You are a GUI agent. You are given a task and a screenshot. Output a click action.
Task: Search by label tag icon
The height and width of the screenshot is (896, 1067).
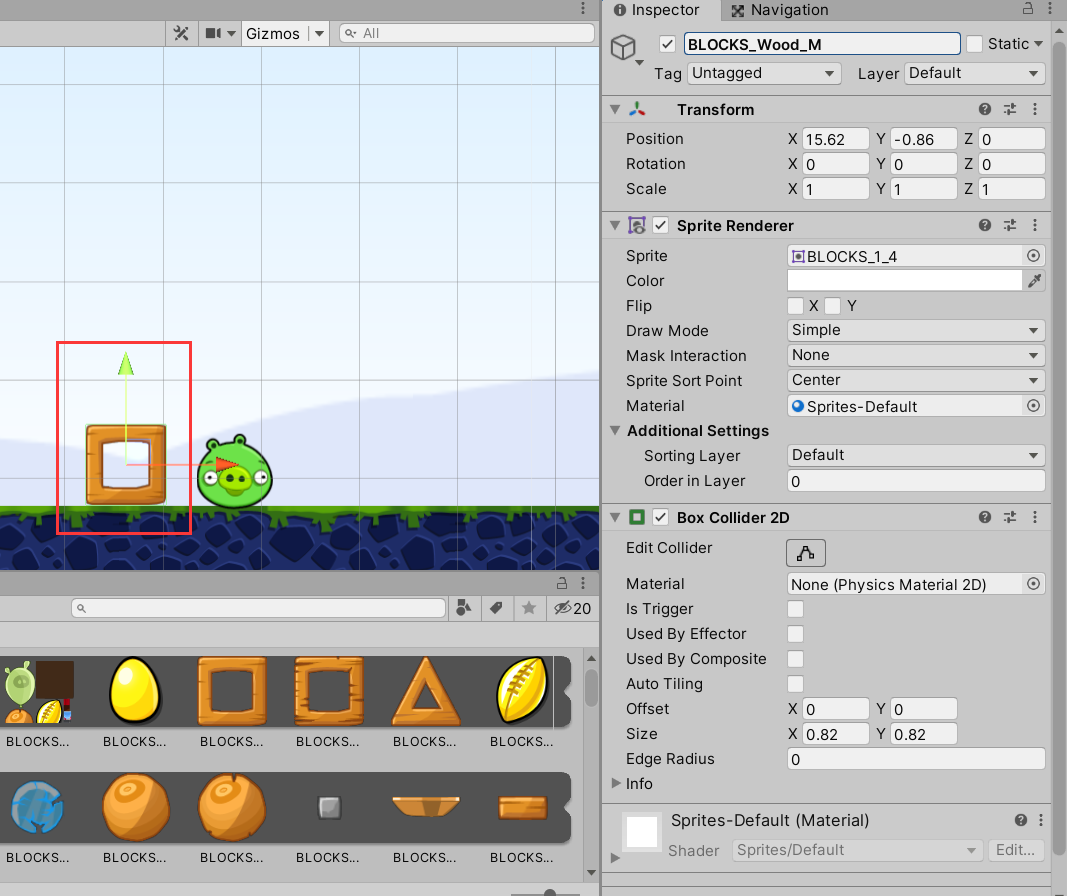click(x=496, y=608)
